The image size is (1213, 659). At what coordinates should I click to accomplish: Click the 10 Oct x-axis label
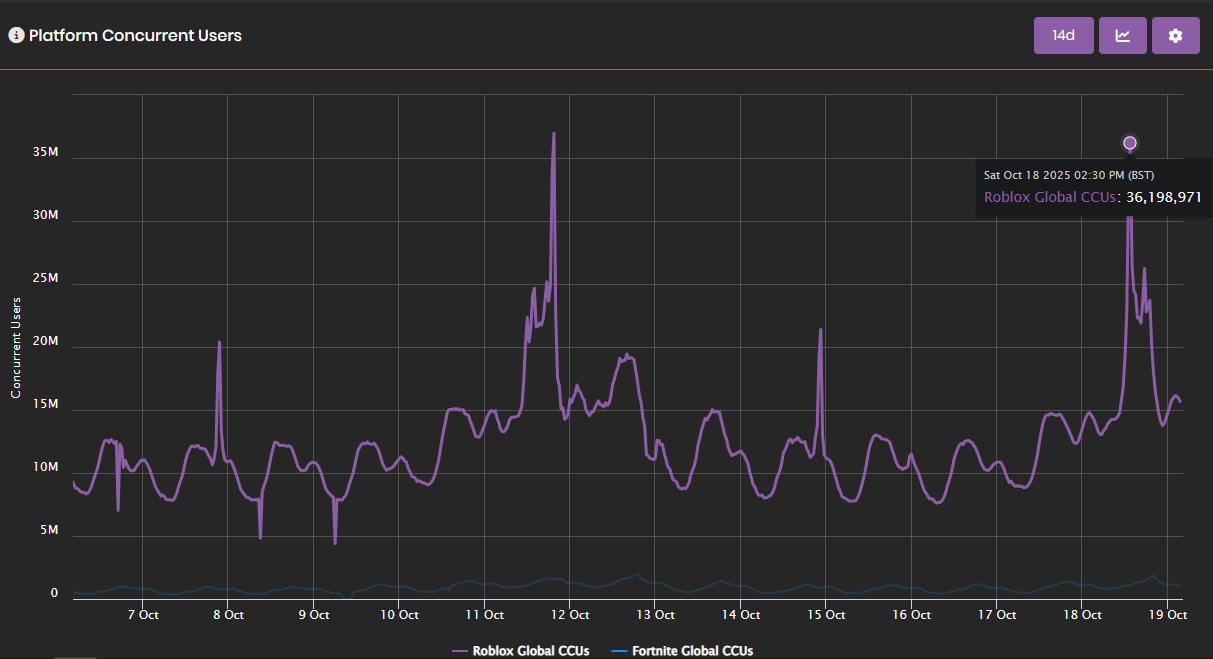398,615
